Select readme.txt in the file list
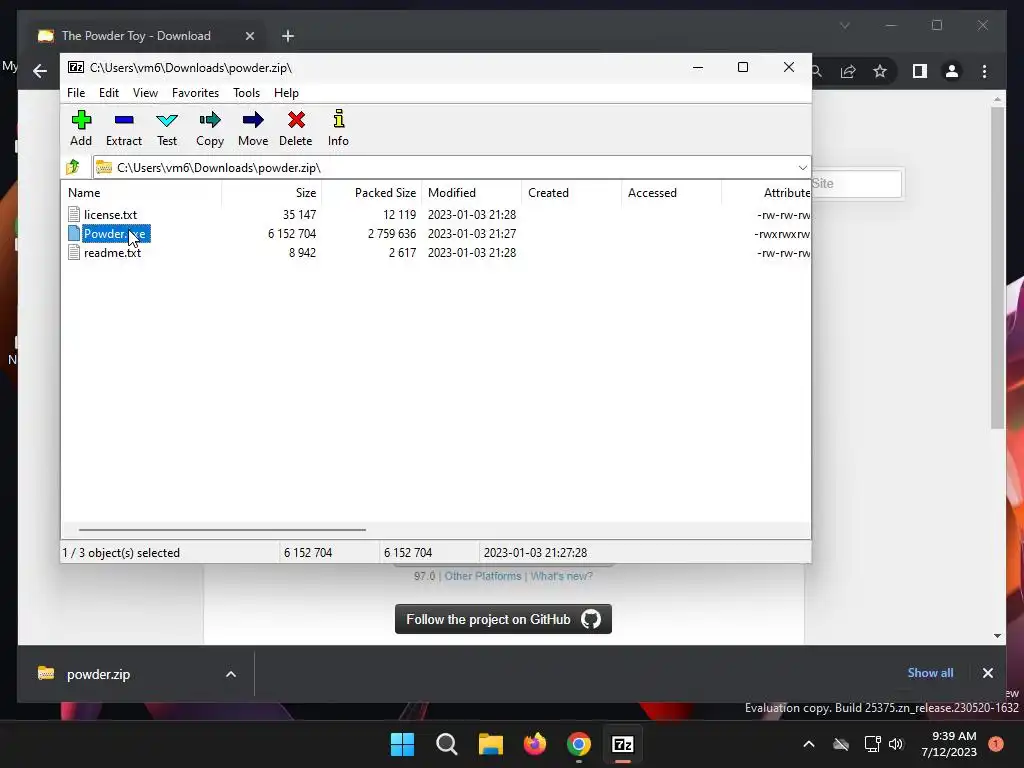The height and width of the screenshot is (768, 1024). [x=112, y=252]
